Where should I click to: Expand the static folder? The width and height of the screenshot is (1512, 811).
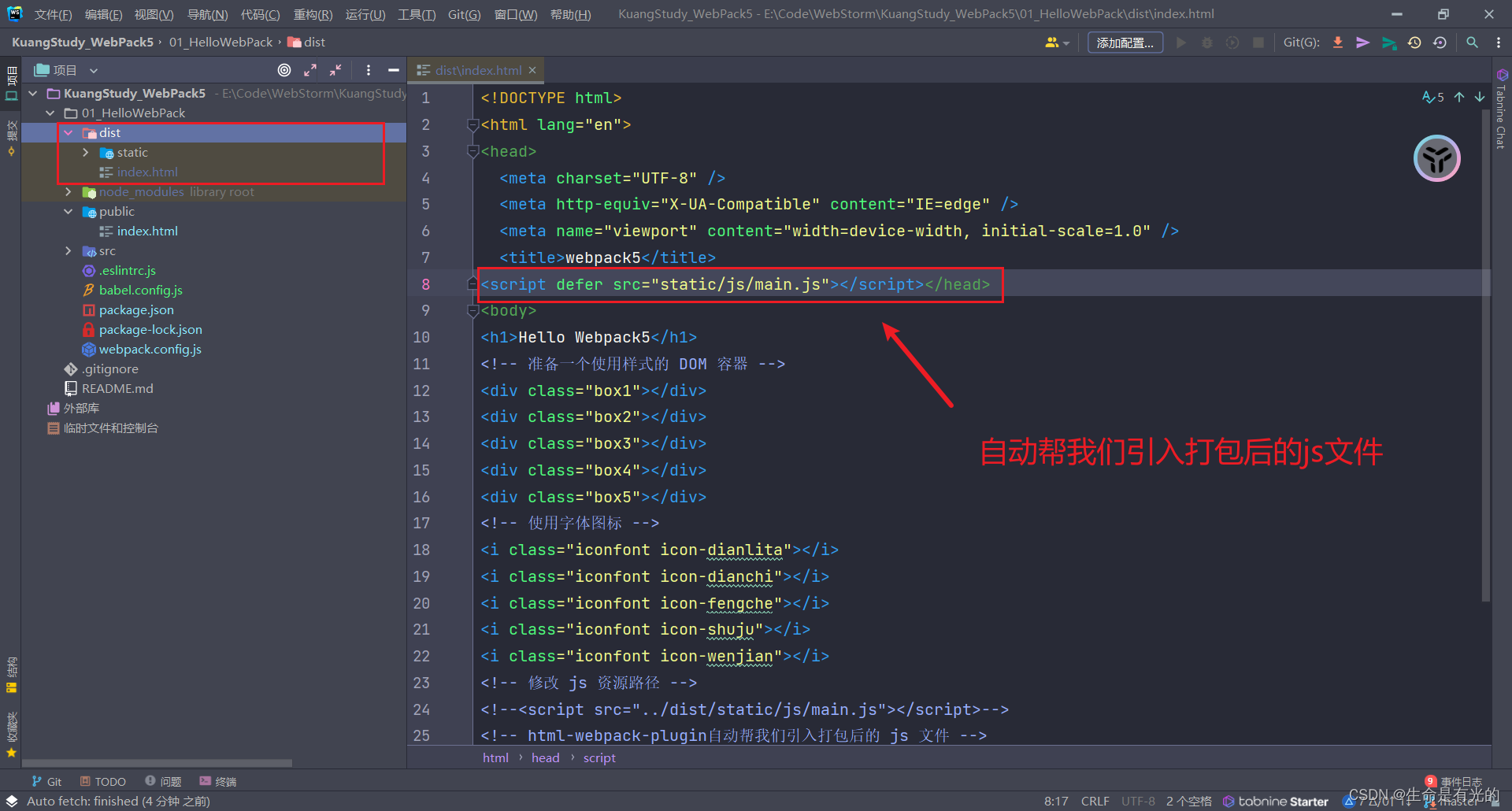pos(86,152)
